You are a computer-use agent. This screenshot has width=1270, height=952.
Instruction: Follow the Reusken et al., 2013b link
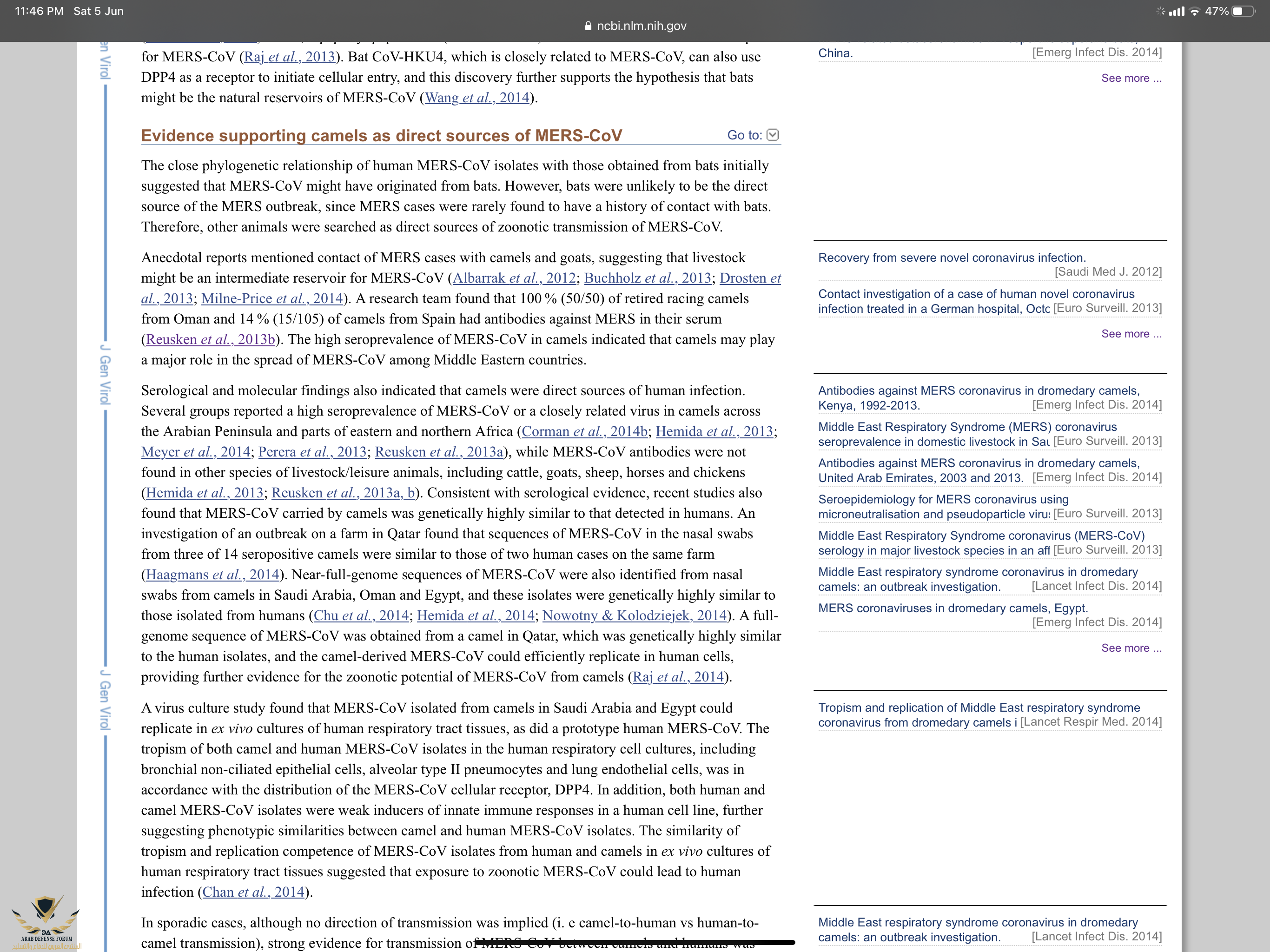210,339
